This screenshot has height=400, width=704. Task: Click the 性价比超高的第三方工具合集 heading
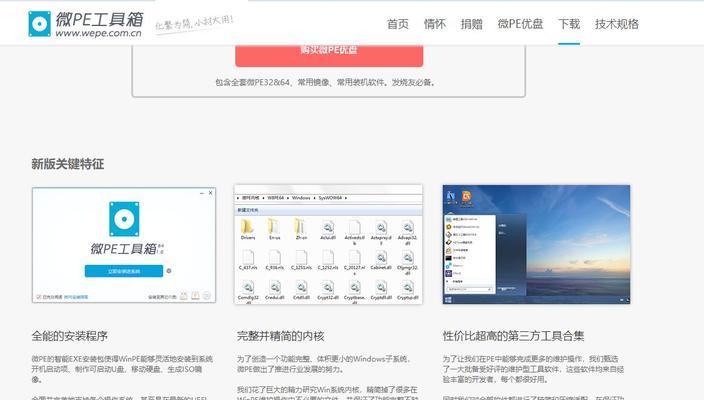click(513, 336)
